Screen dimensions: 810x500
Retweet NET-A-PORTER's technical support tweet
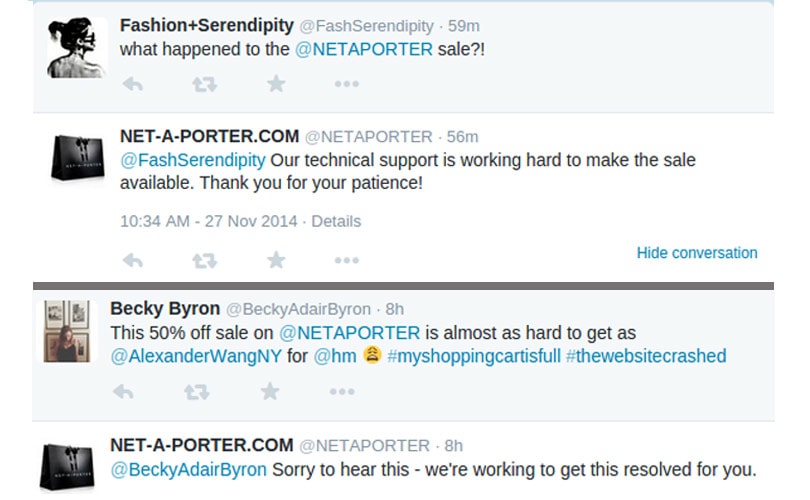[204, 261]
